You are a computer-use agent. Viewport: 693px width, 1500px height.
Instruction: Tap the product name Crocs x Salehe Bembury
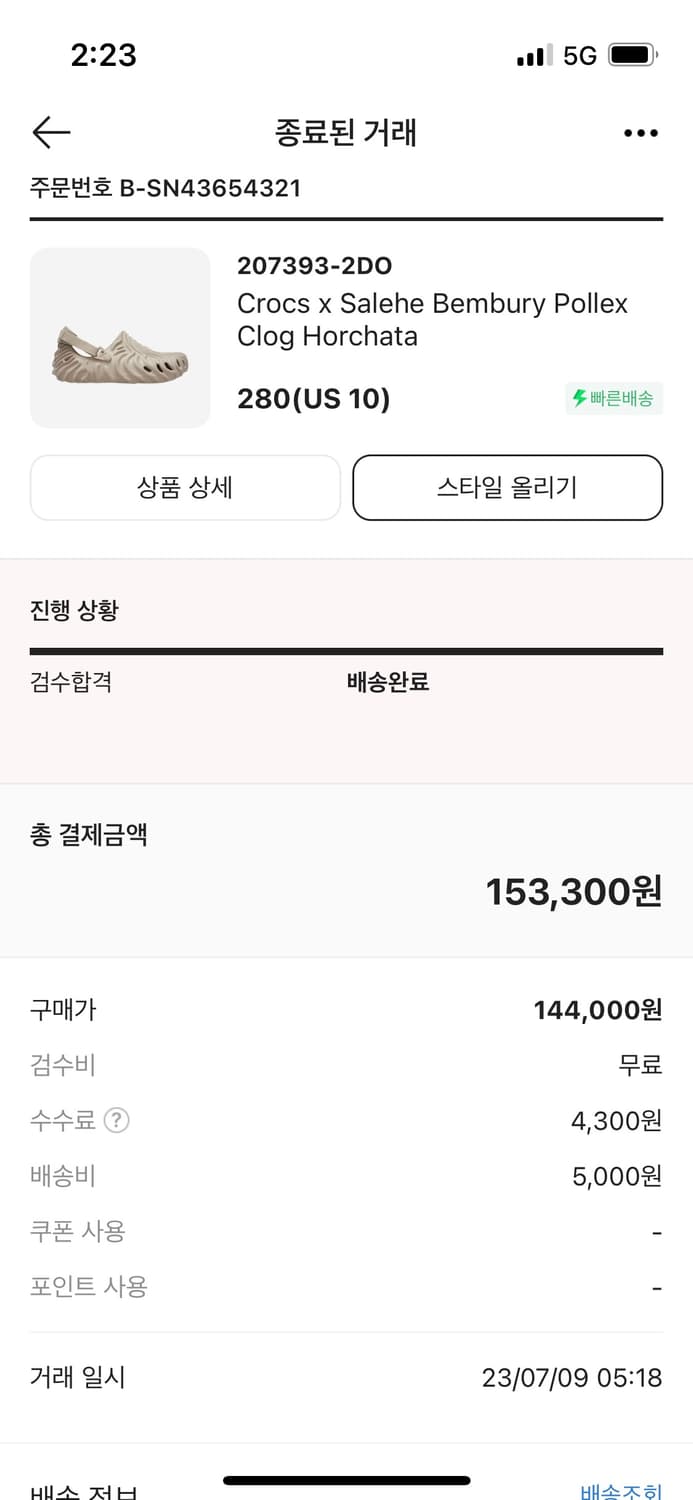[432, 319]
